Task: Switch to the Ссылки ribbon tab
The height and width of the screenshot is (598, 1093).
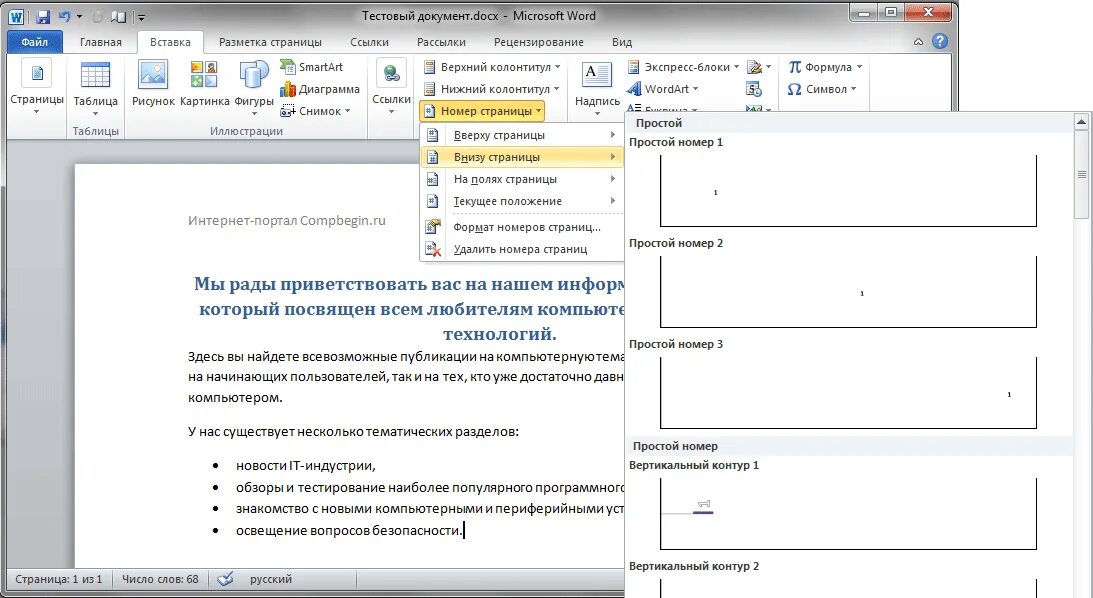Action: click(x=369, y=42)
